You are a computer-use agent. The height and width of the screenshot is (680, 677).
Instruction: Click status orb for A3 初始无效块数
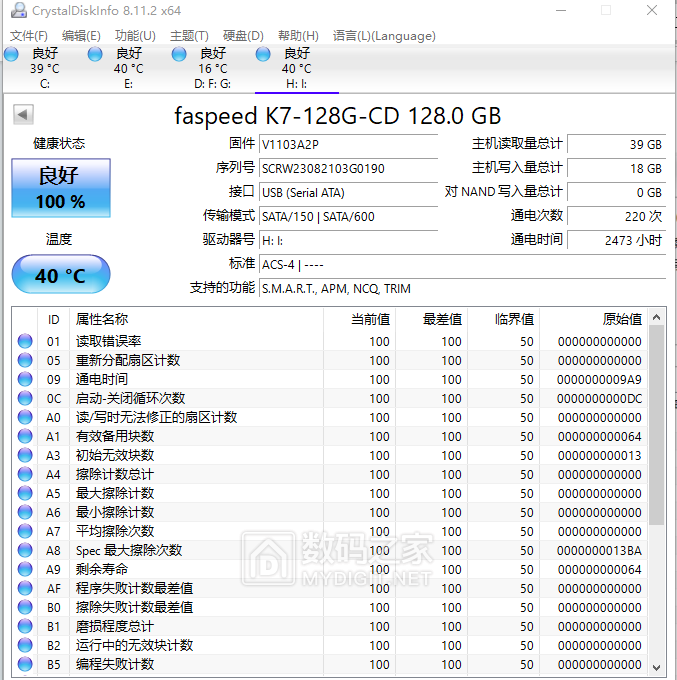25,455
